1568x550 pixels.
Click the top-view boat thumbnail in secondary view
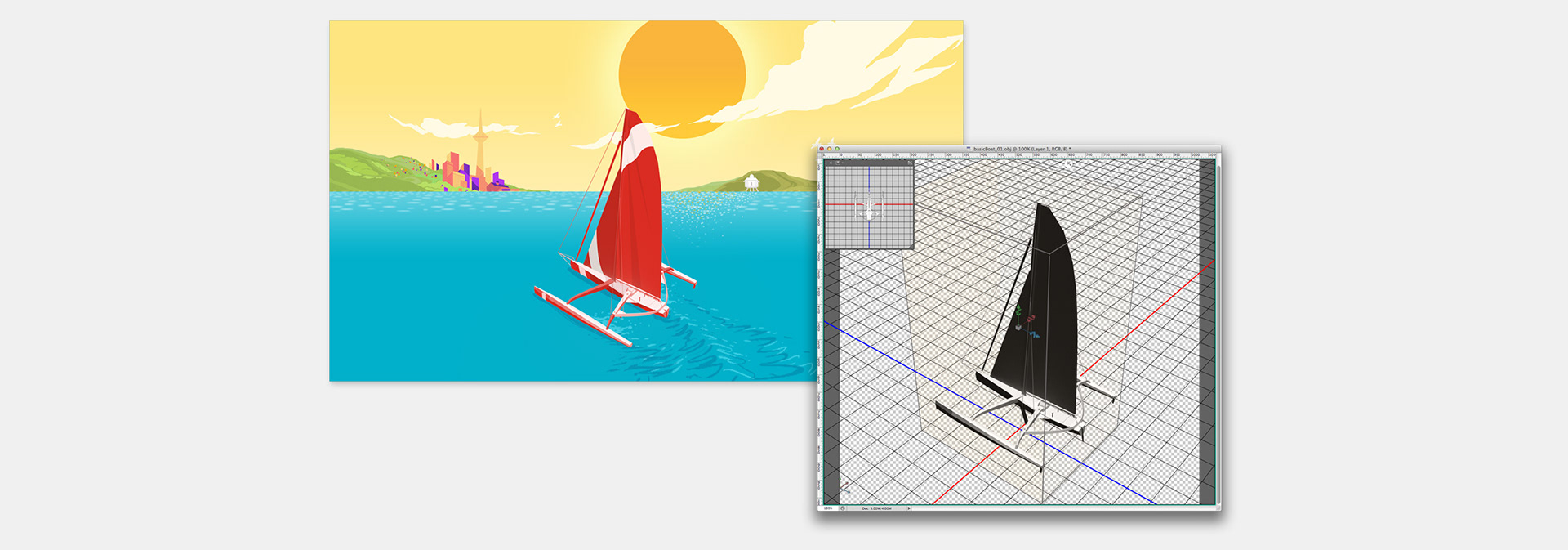point(871,206)
